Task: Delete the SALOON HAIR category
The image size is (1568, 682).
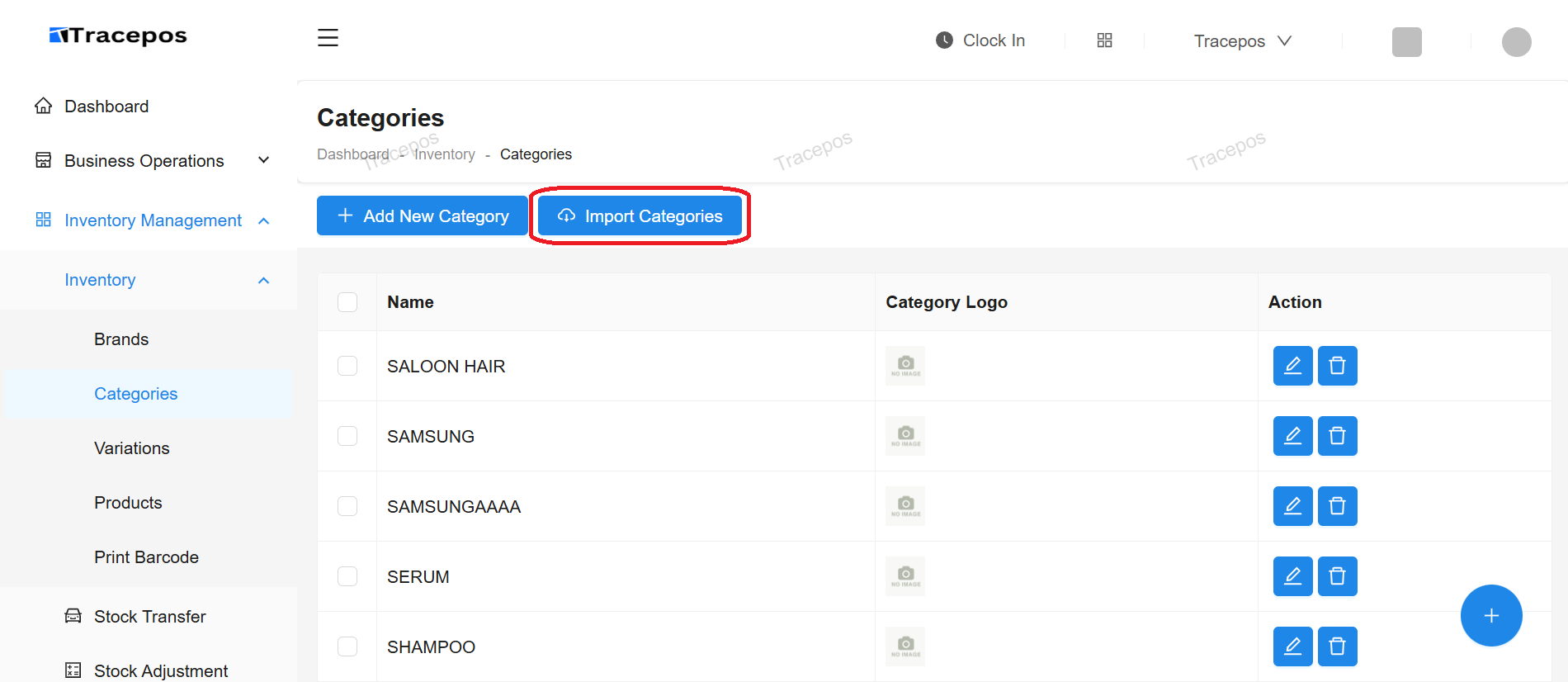Action: (x=1337, y=366)
